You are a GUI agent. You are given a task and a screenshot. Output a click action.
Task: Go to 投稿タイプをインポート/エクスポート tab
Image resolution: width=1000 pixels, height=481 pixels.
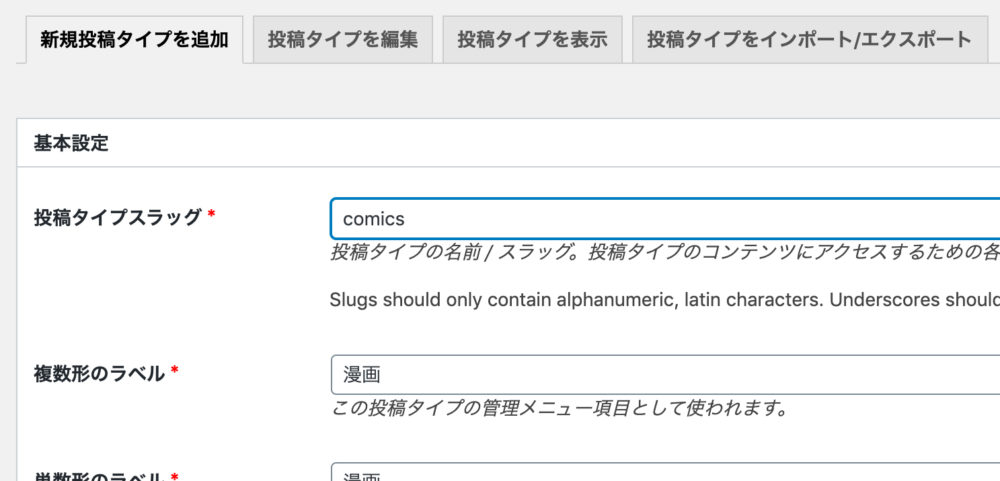pos(809,40)
